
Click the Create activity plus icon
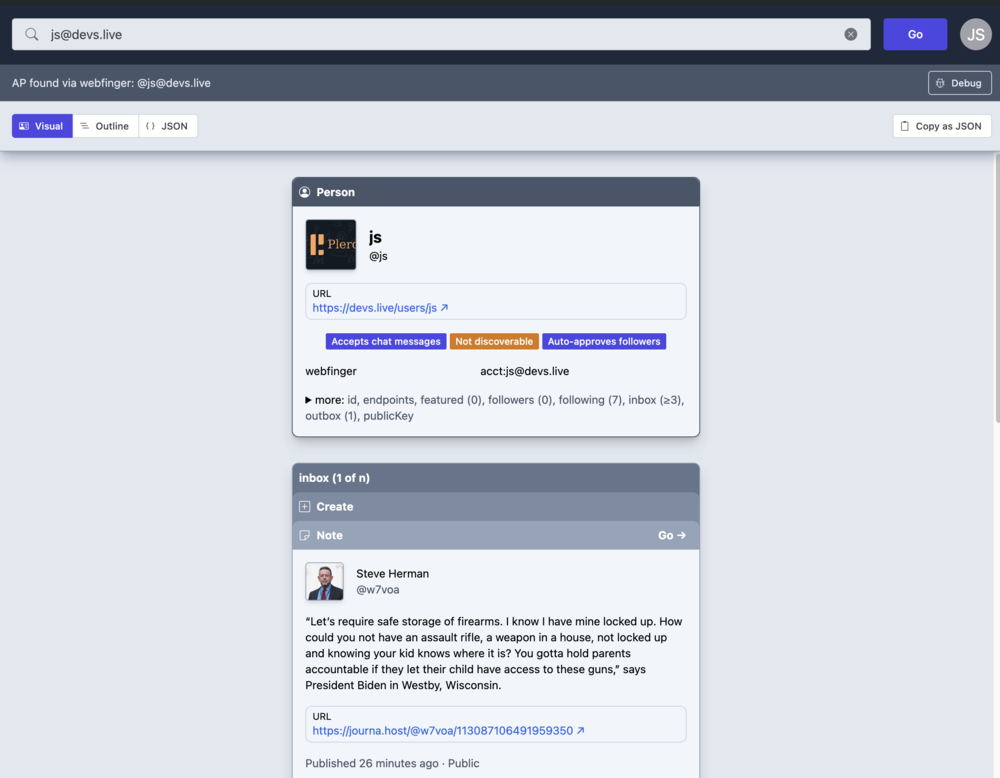[305, 507]
